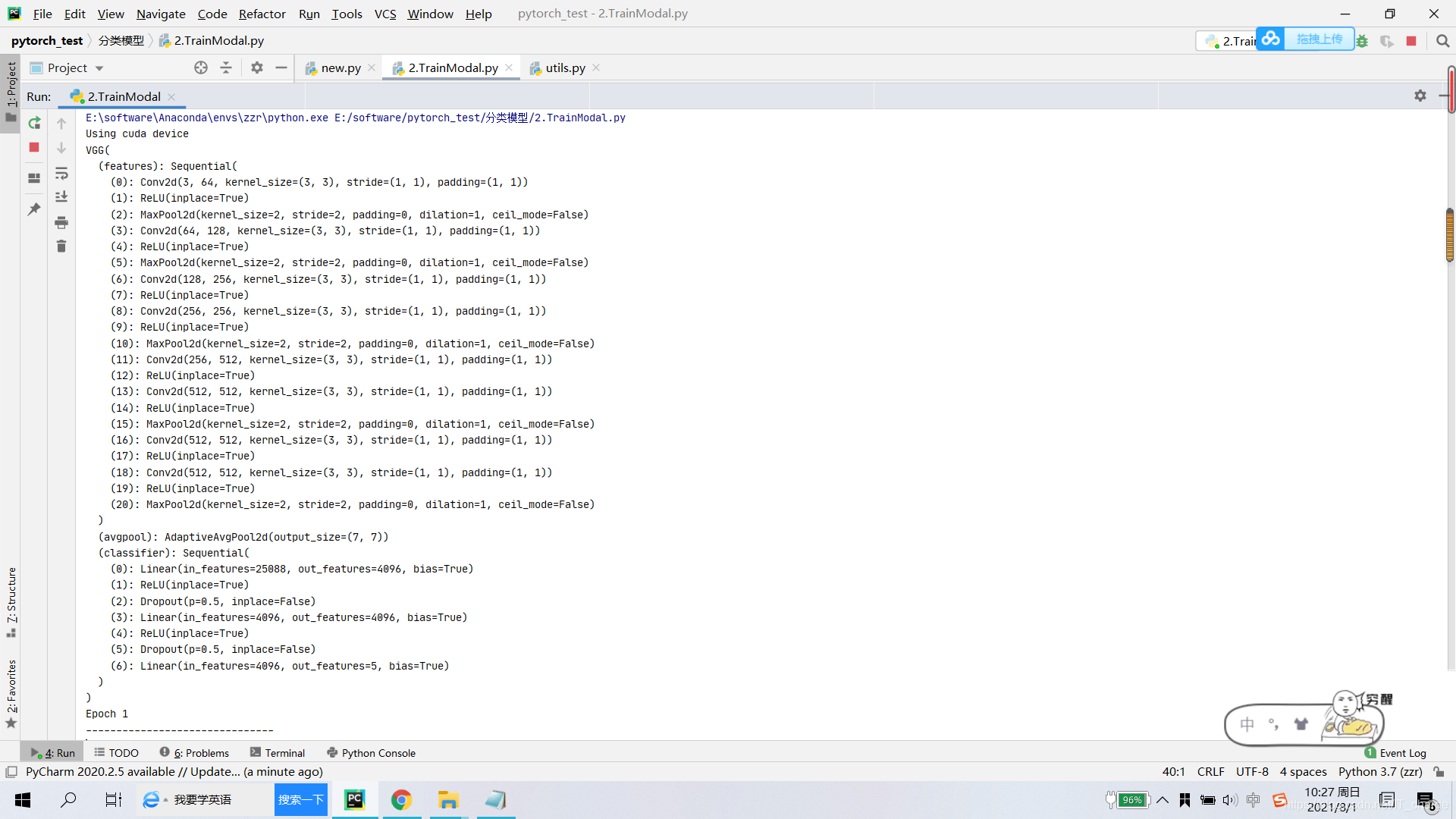Clear all console output with trash icon
This screenshot has height=819, width=1456.
[61, 246]
